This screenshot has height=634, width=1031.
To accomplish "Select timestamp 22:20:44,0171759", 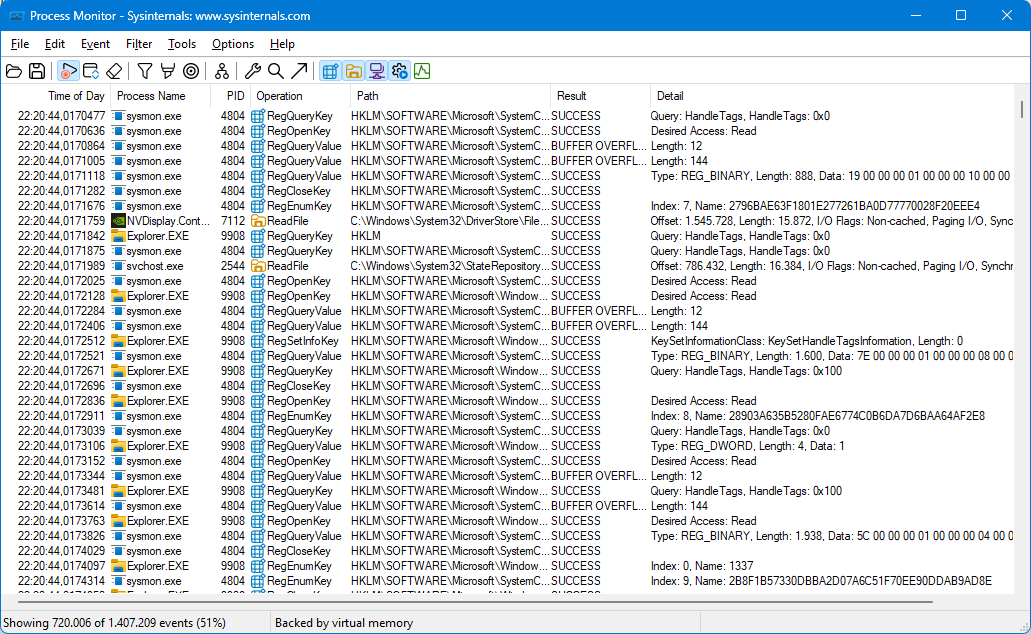I will [x=61, y=221].
